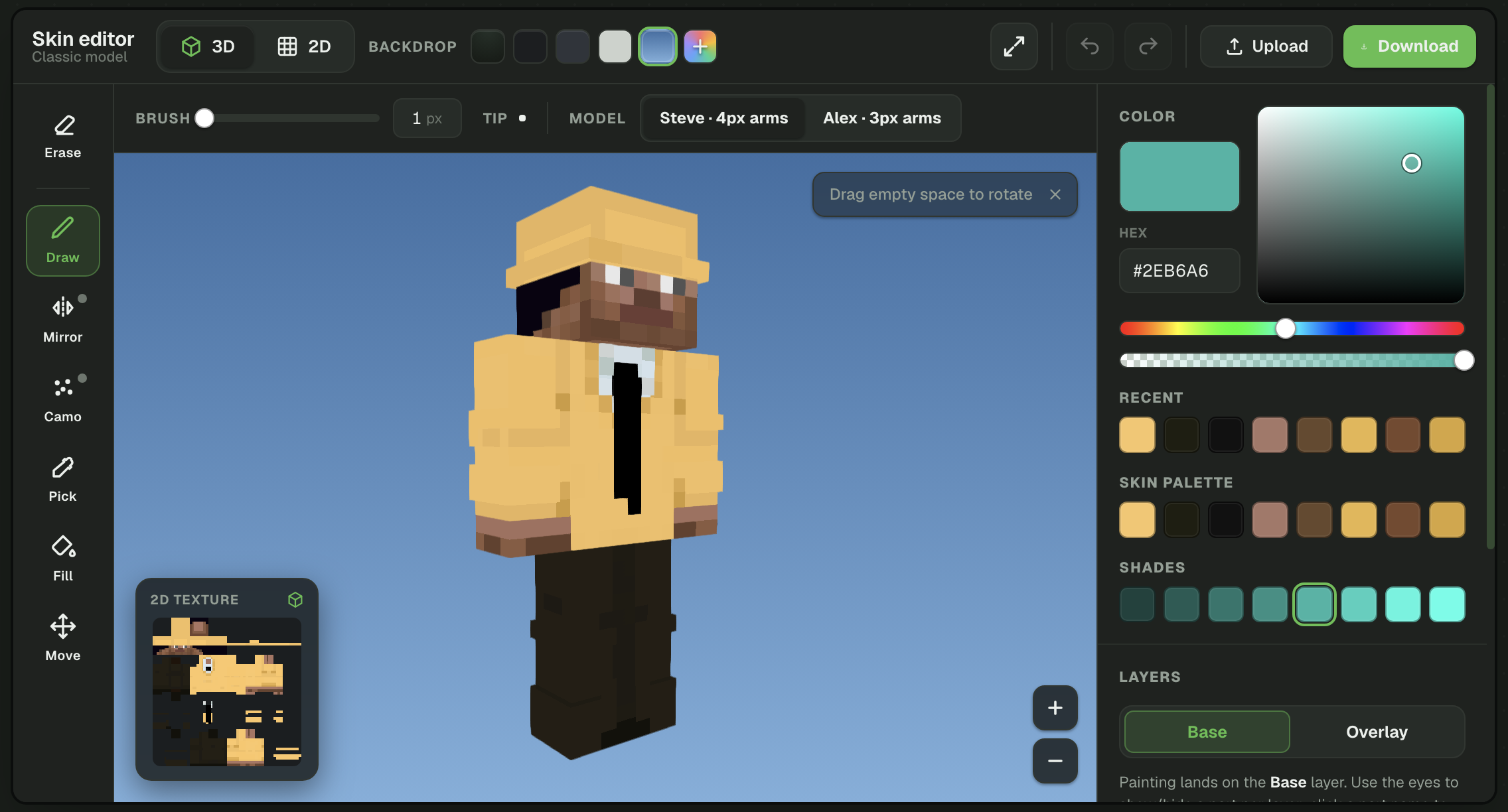This screenshot has height=812, width=1508.
Task: Download the skin
Action: [1409, 46]
